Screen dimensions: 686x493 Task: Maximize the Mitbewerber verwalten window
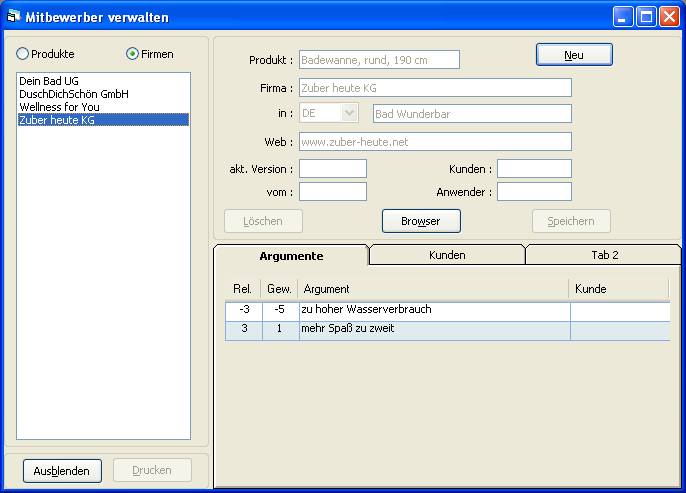point(645,17)
